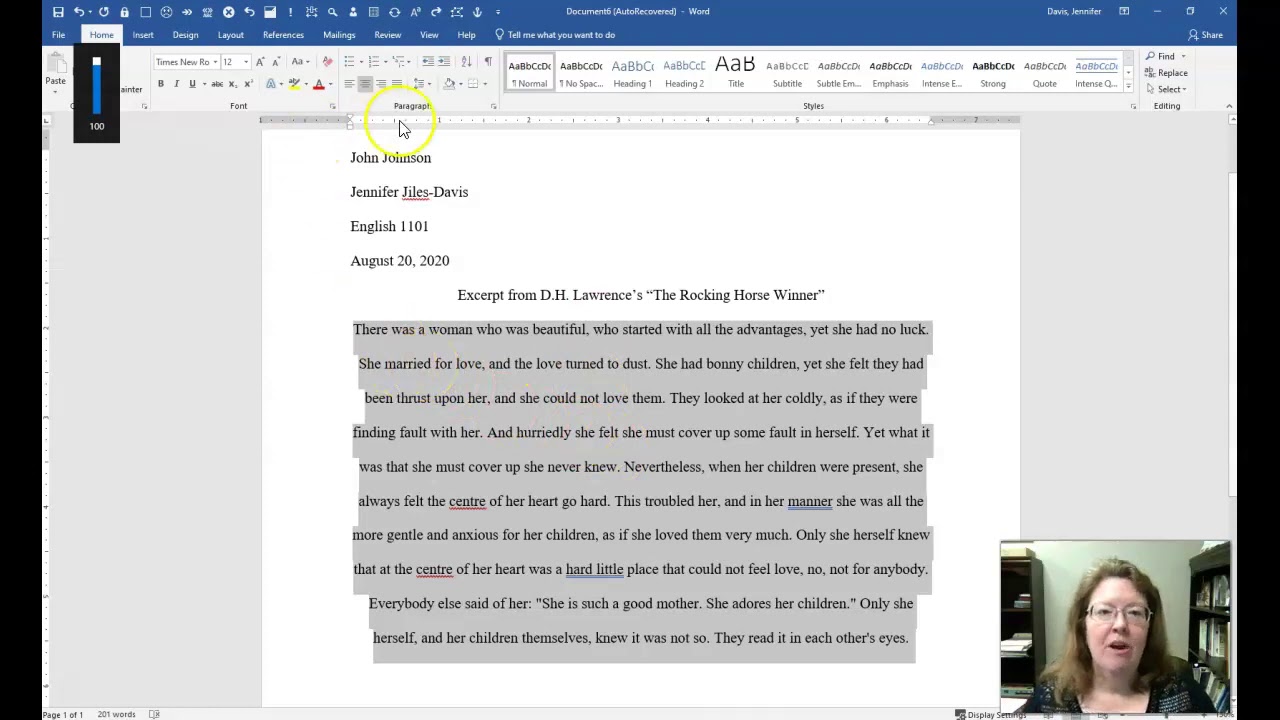Click the magnifier icon in Quick Access toolbar
Viewport: 1280px width, 720px height.
[332, 12]
